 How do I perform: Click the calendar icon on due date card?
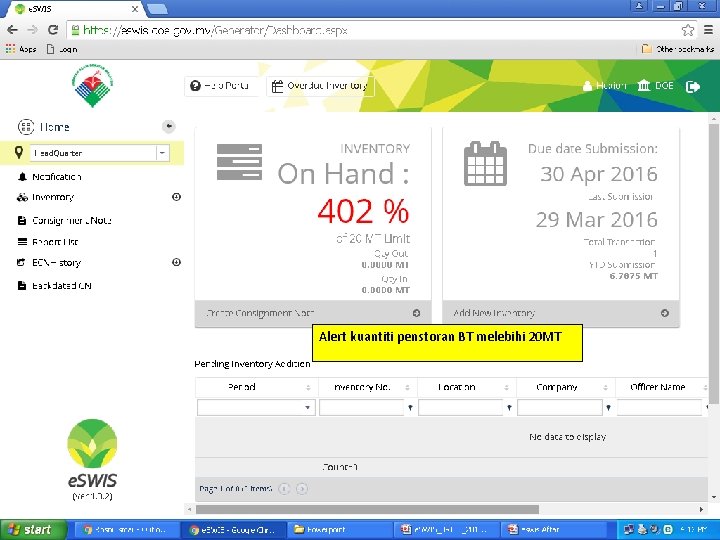[x=485, y=163]
